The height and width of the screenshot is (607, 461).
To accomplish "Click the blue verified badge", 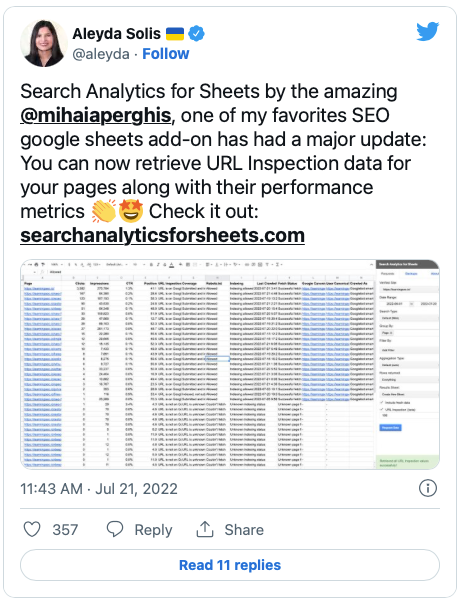I will click(x=197, y=34).
